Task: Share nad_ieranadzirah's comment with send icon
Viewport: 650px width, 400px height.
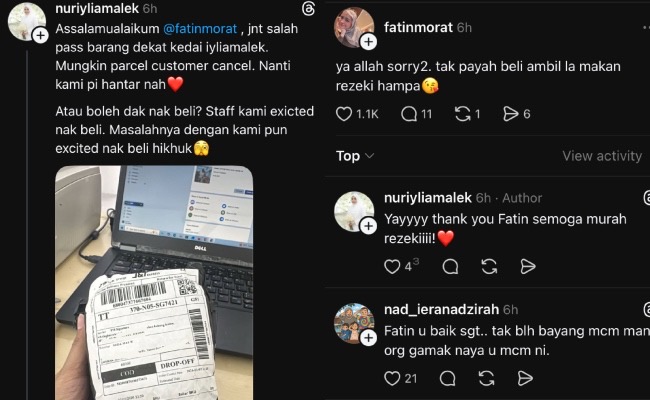Action: click(x=525, y=378)
